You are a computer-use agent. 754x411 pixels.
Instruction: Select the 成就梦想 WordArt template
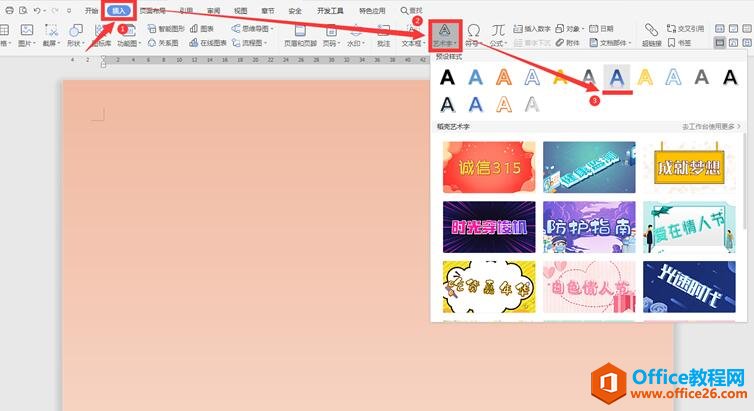(x=689, y=167)
